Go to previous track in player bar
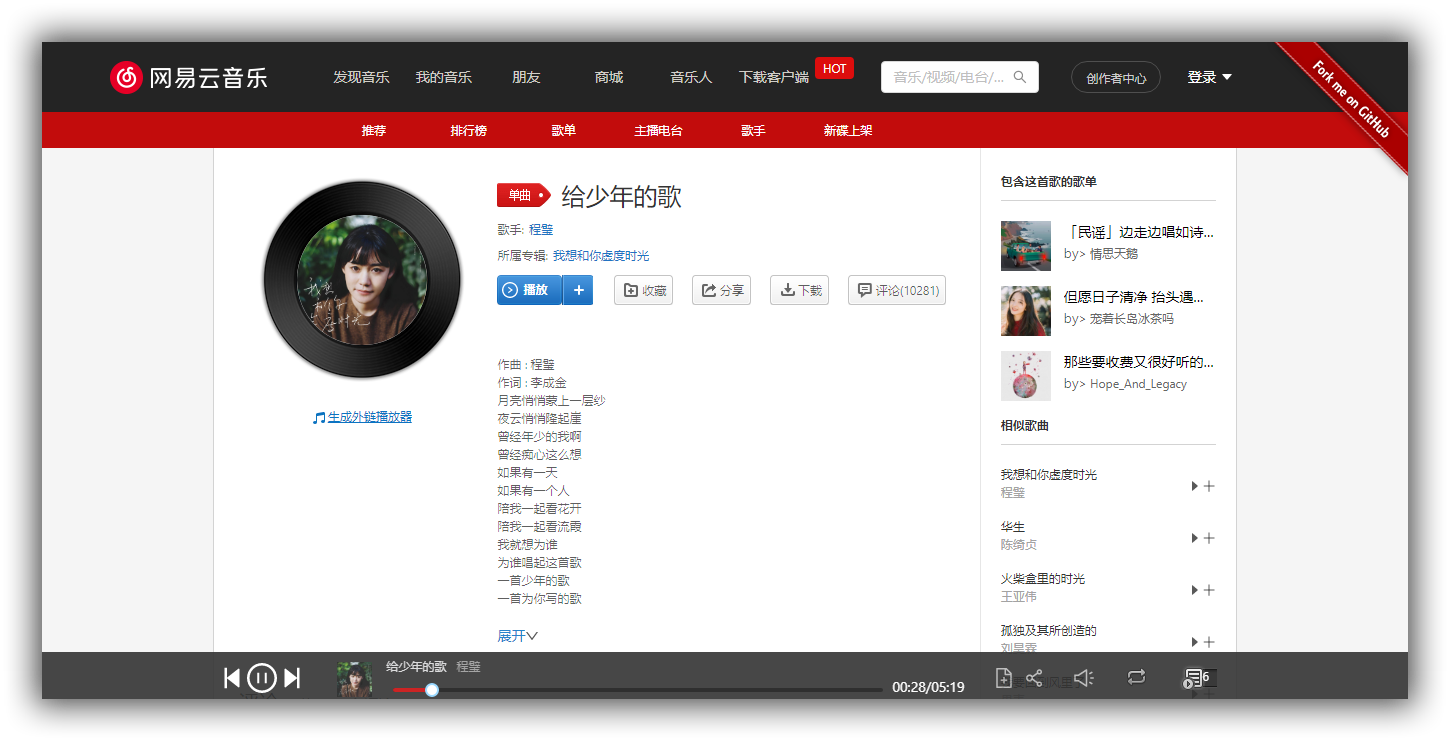 coord(232,678)
